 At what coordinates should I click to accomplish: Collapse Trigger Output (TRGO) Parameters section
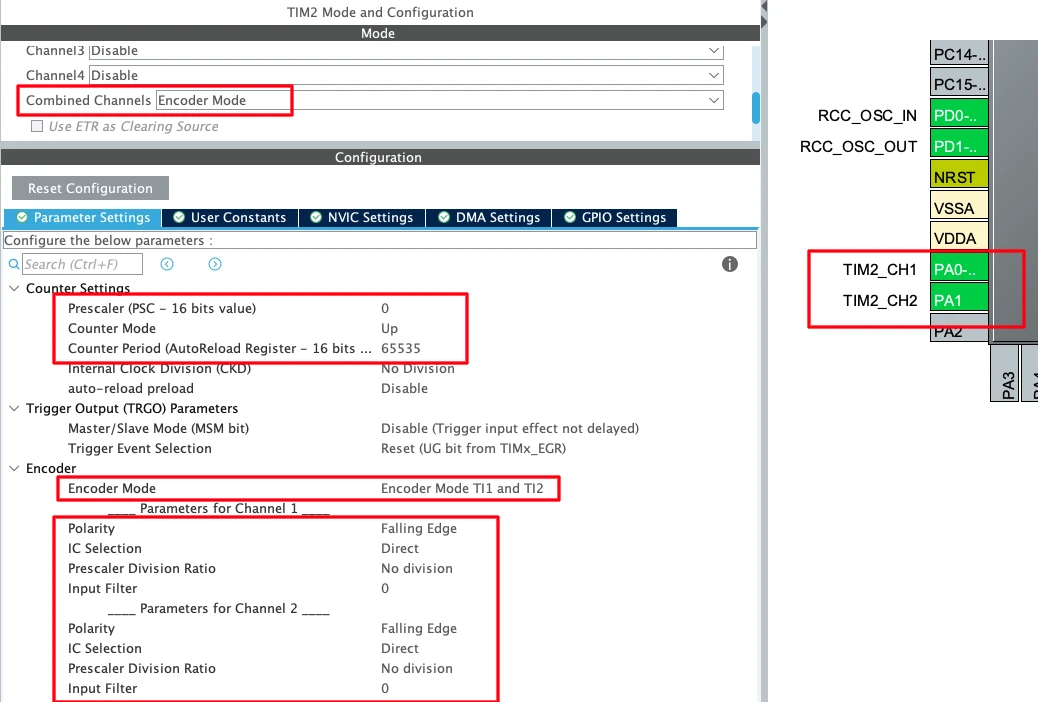pyautogui.click(x=14, y=408)
